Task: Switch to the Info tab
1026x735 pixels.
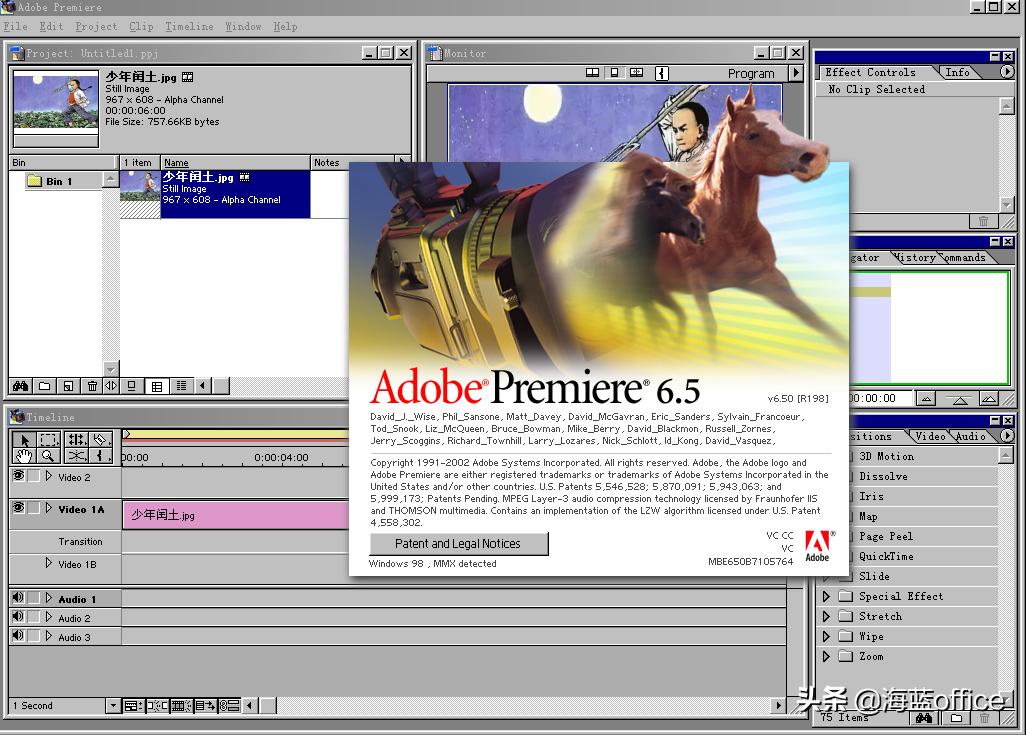Action: coord(957,72)
